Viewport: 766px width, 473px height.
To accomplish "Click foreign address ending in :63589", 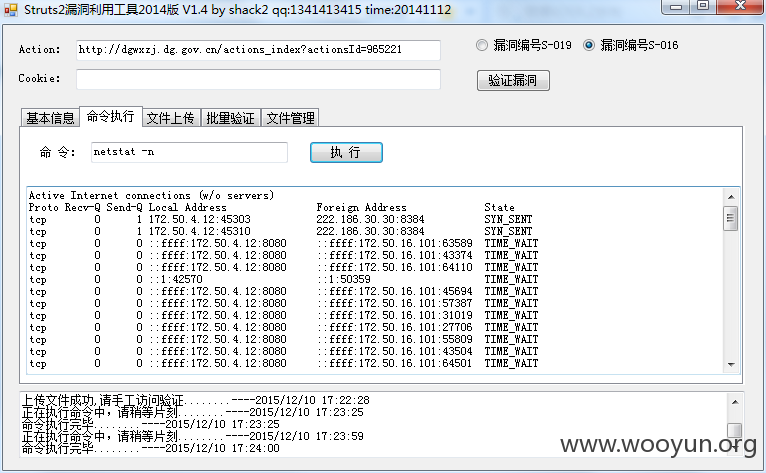I will coord(395,243).
